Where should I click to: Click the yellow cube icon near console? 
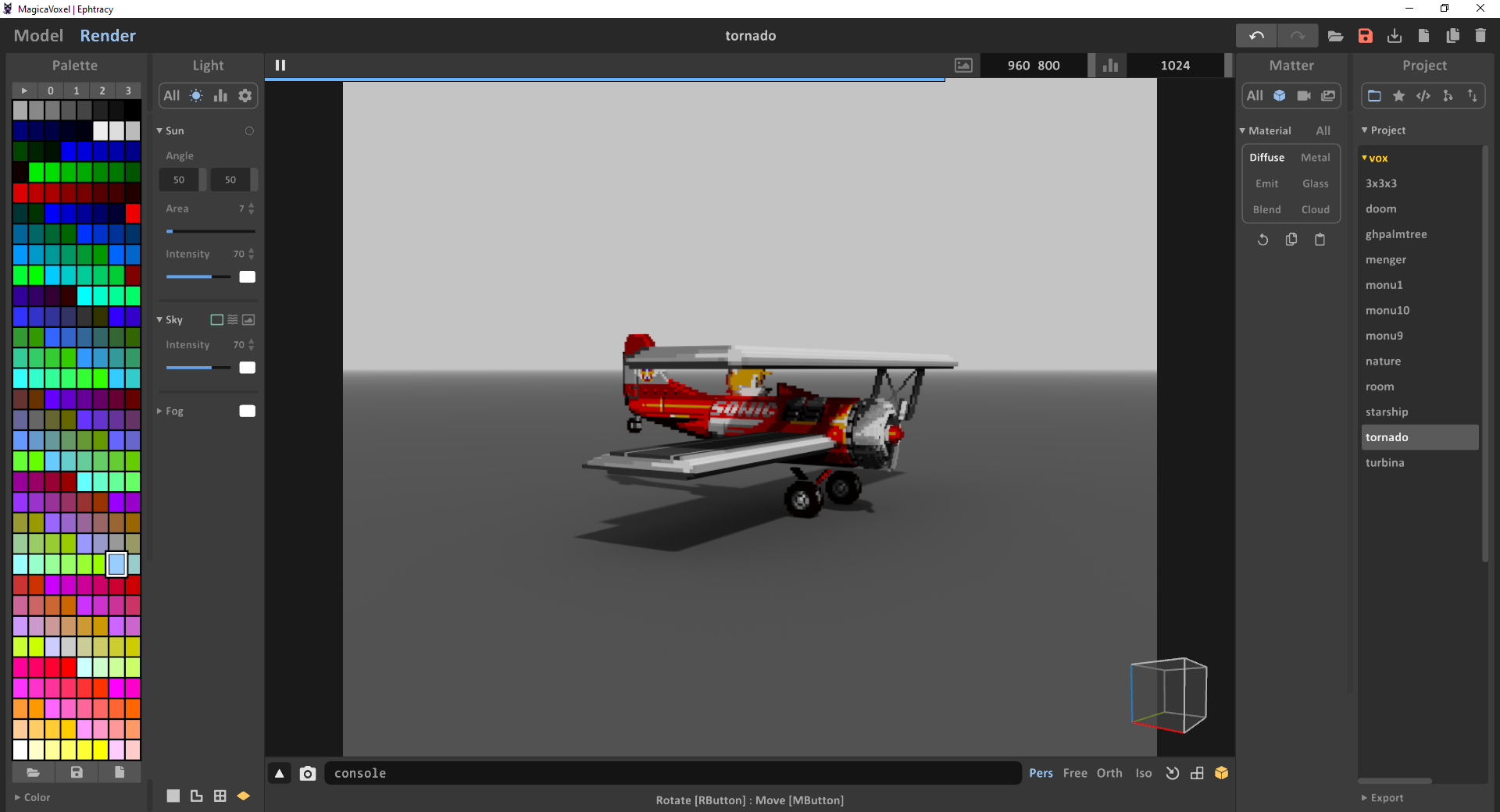click(1222, 773)
